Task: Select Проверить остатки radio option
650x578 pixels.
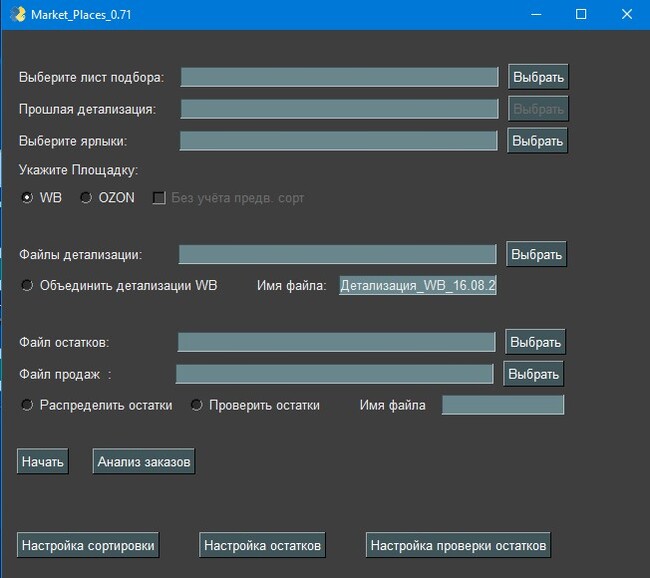Action: pos(197,405)
